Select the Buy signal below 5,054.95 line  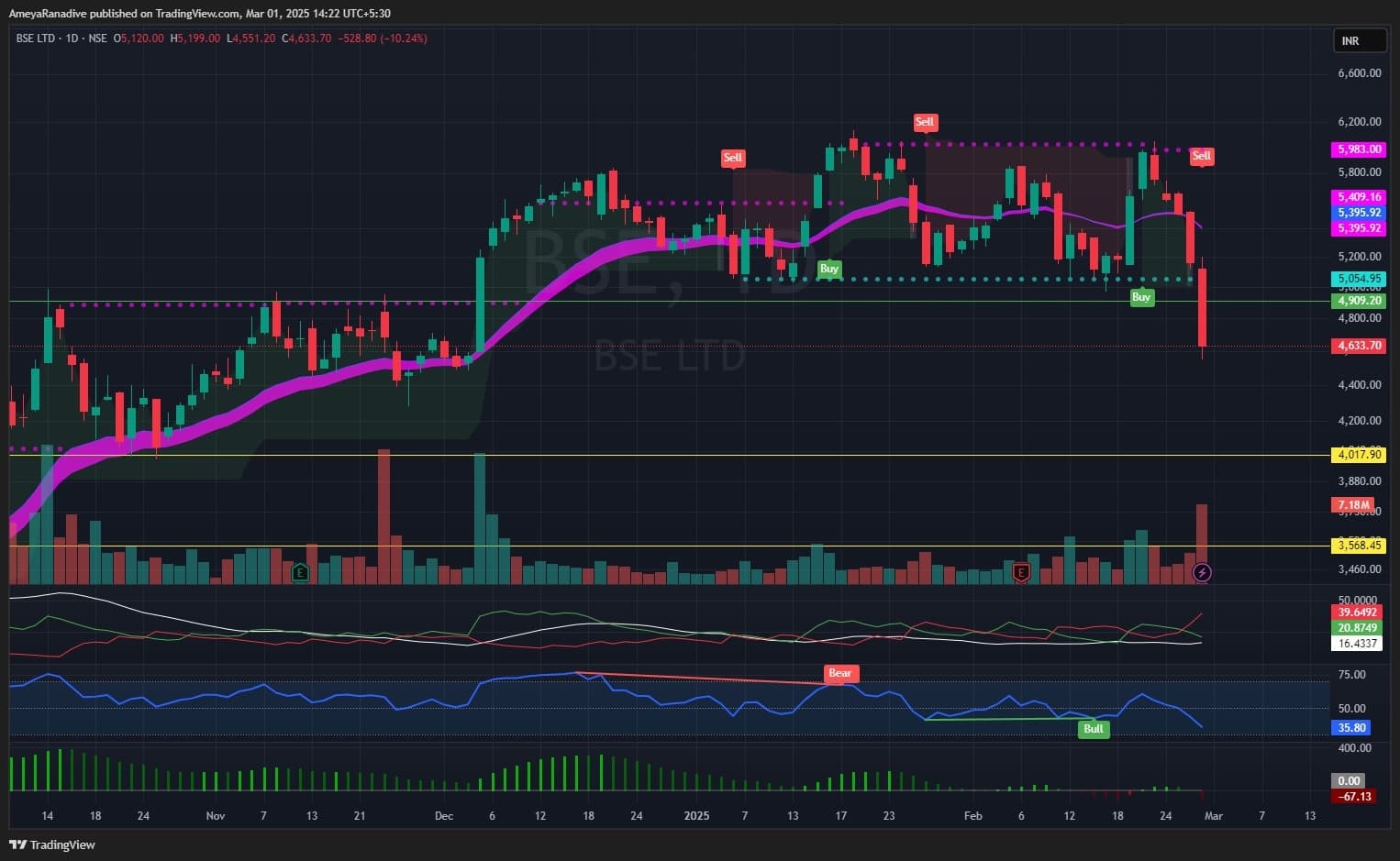[x=1140, y=297]
